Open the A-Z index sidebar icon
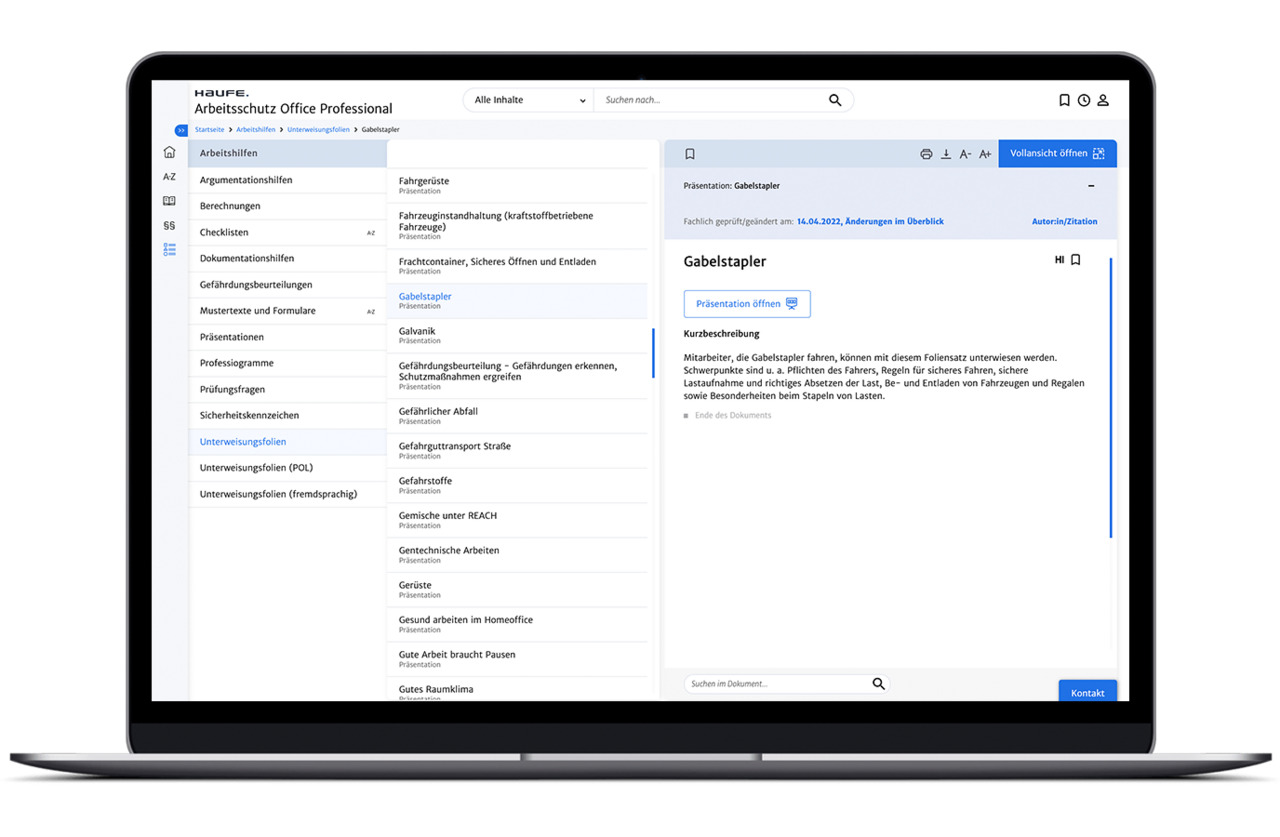The image size is (1280, 837). pyautogui.click(x=169, y=177)
